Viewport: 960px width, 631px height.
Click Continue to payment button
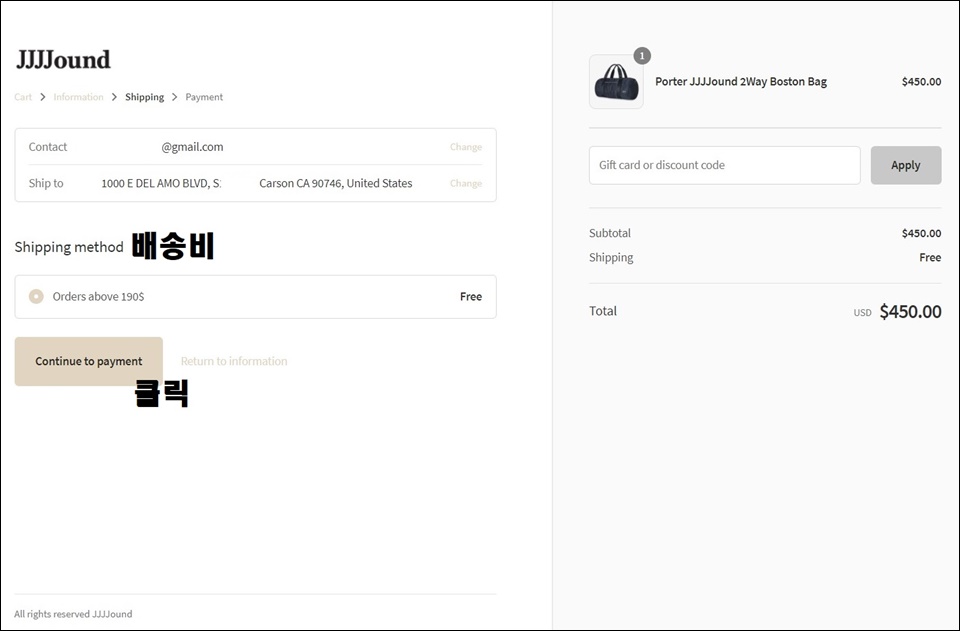[89, 361]
